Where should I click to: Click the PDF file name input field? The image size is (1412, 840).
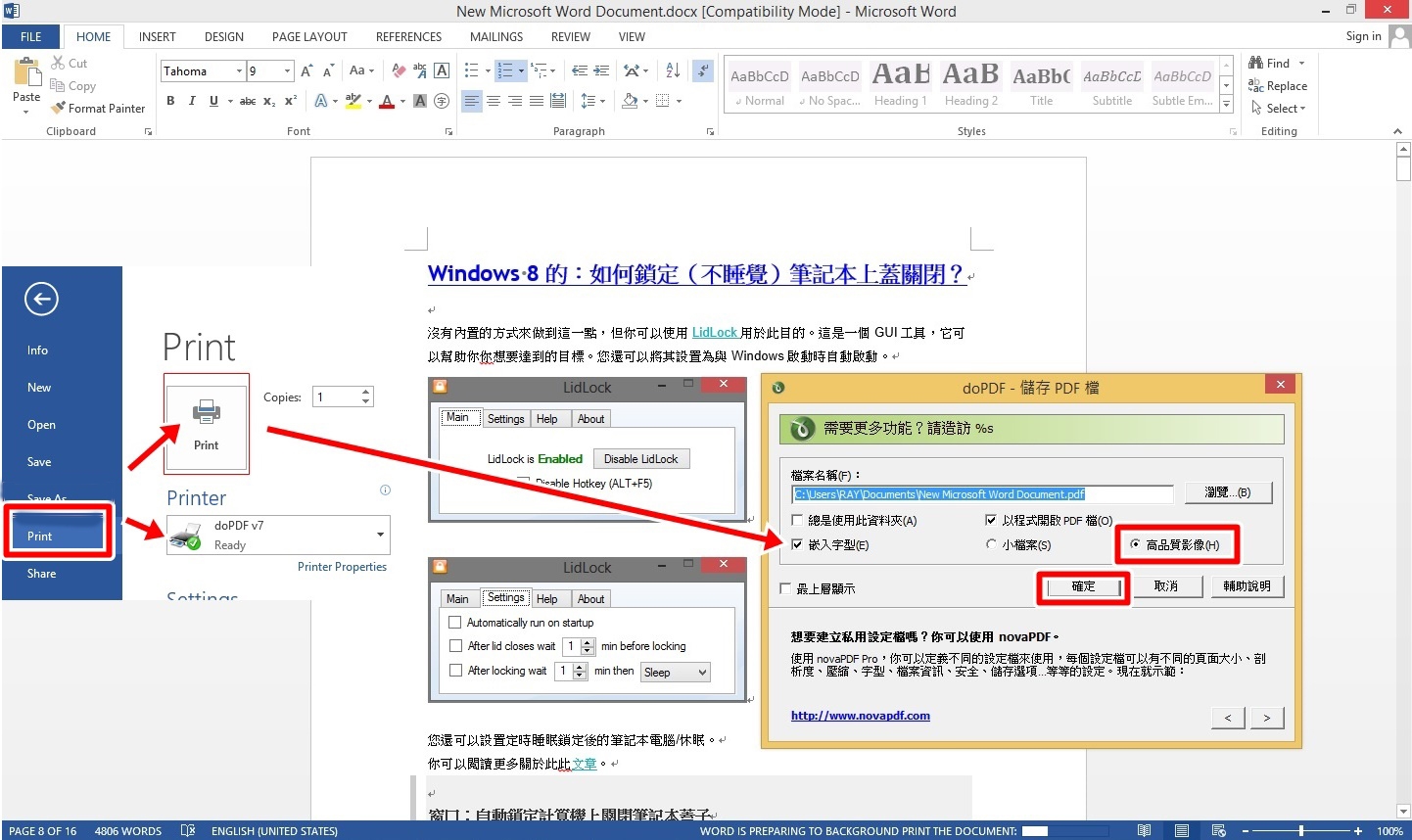pos(982,494)
